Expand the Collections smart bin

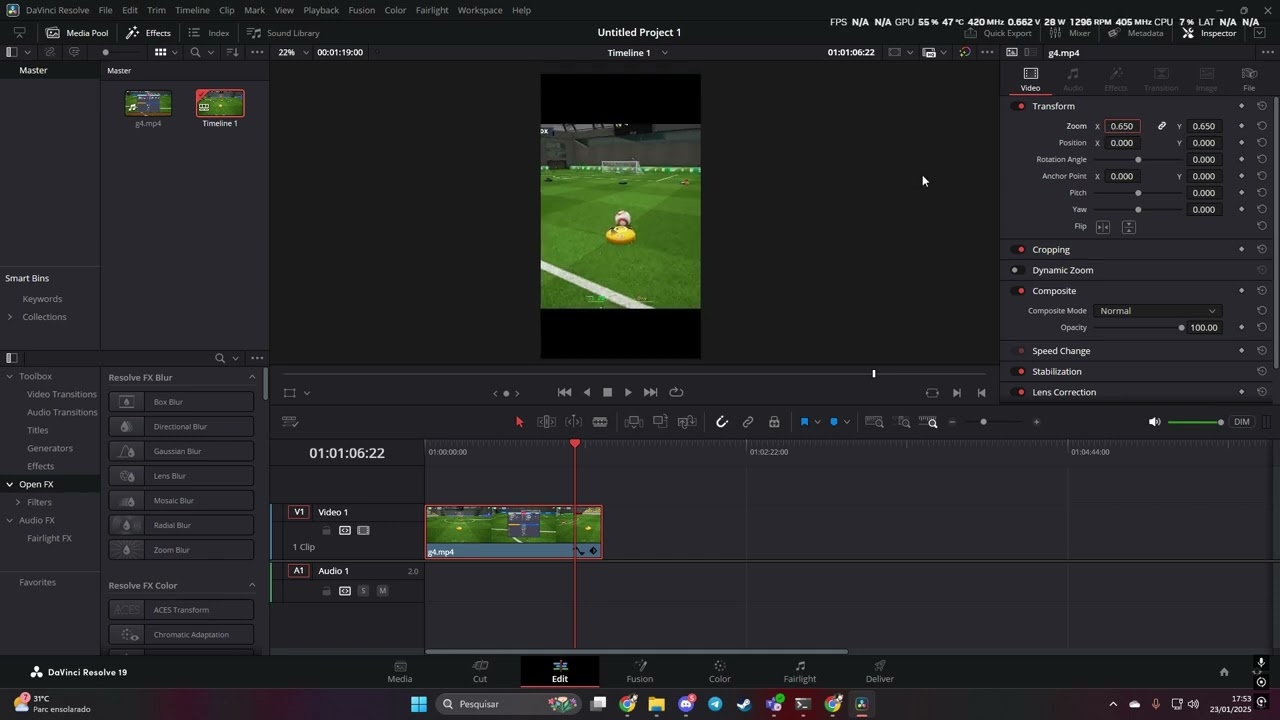(10, 317)
